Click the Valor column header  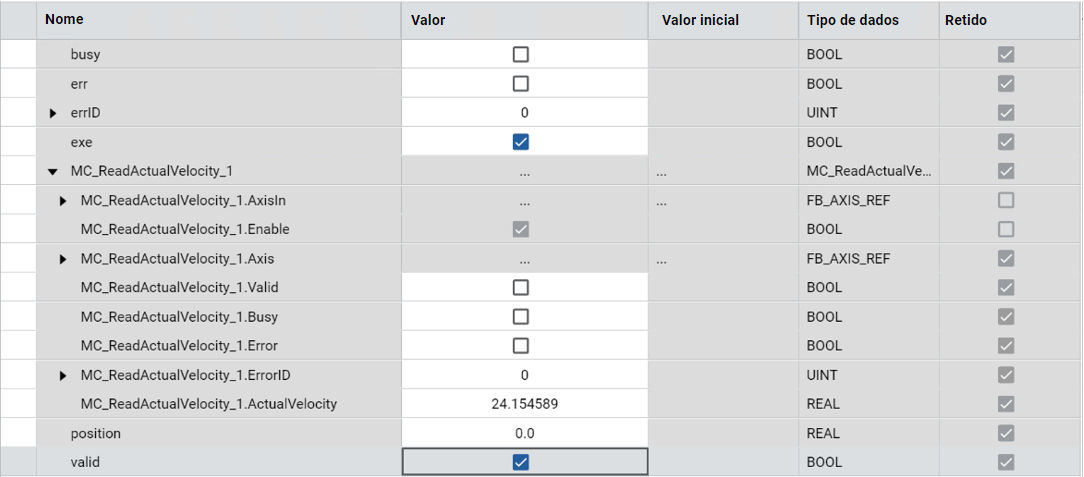point(428,20)
